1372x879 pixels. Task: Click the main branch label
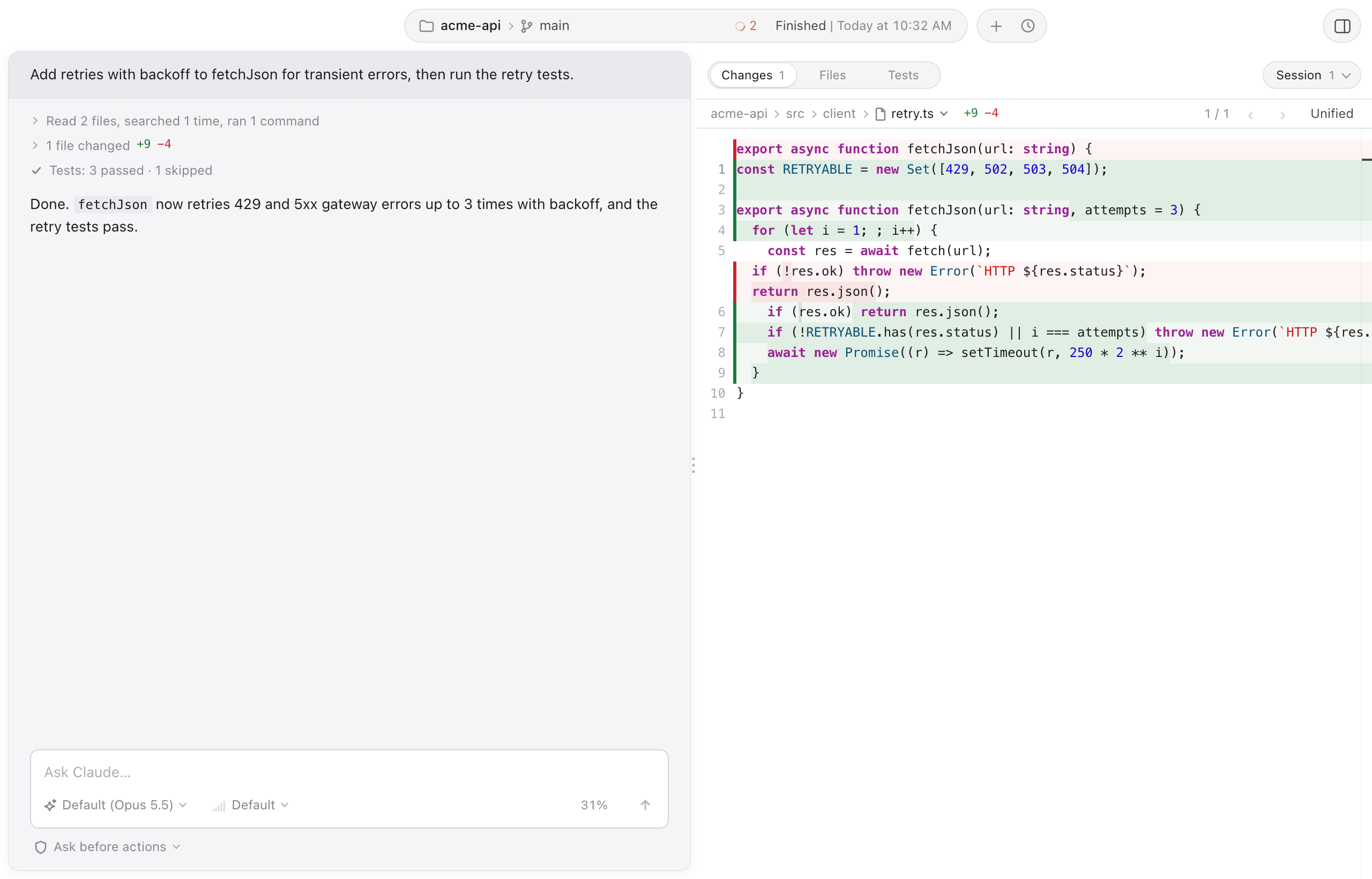point(554,26)
